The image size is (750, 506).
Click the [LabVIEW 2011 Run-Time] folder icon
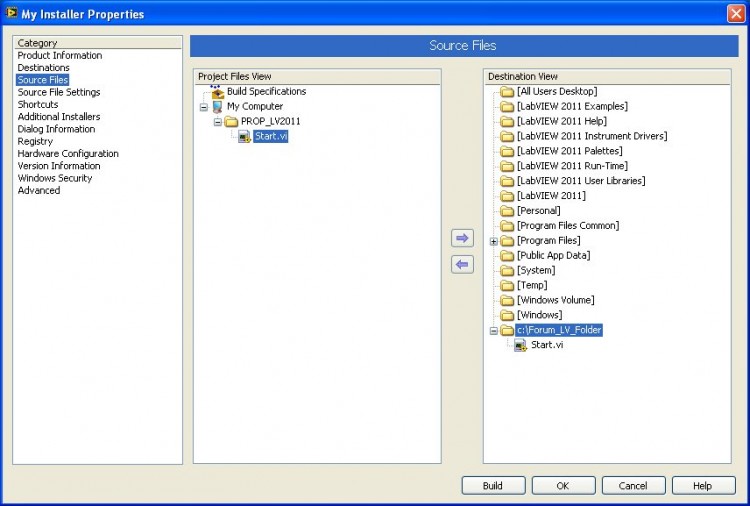pos(507,166)
